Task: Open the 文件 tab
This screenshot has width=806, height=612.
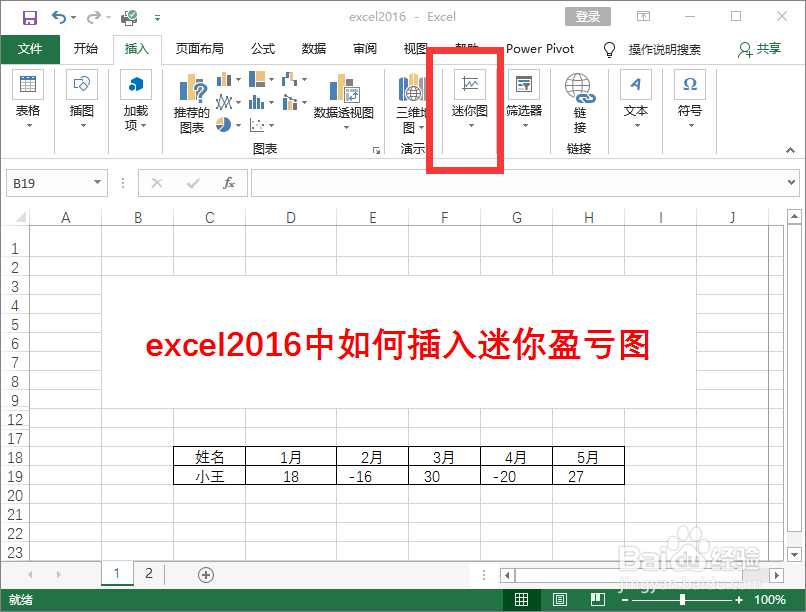Action: tap(30, 49)
